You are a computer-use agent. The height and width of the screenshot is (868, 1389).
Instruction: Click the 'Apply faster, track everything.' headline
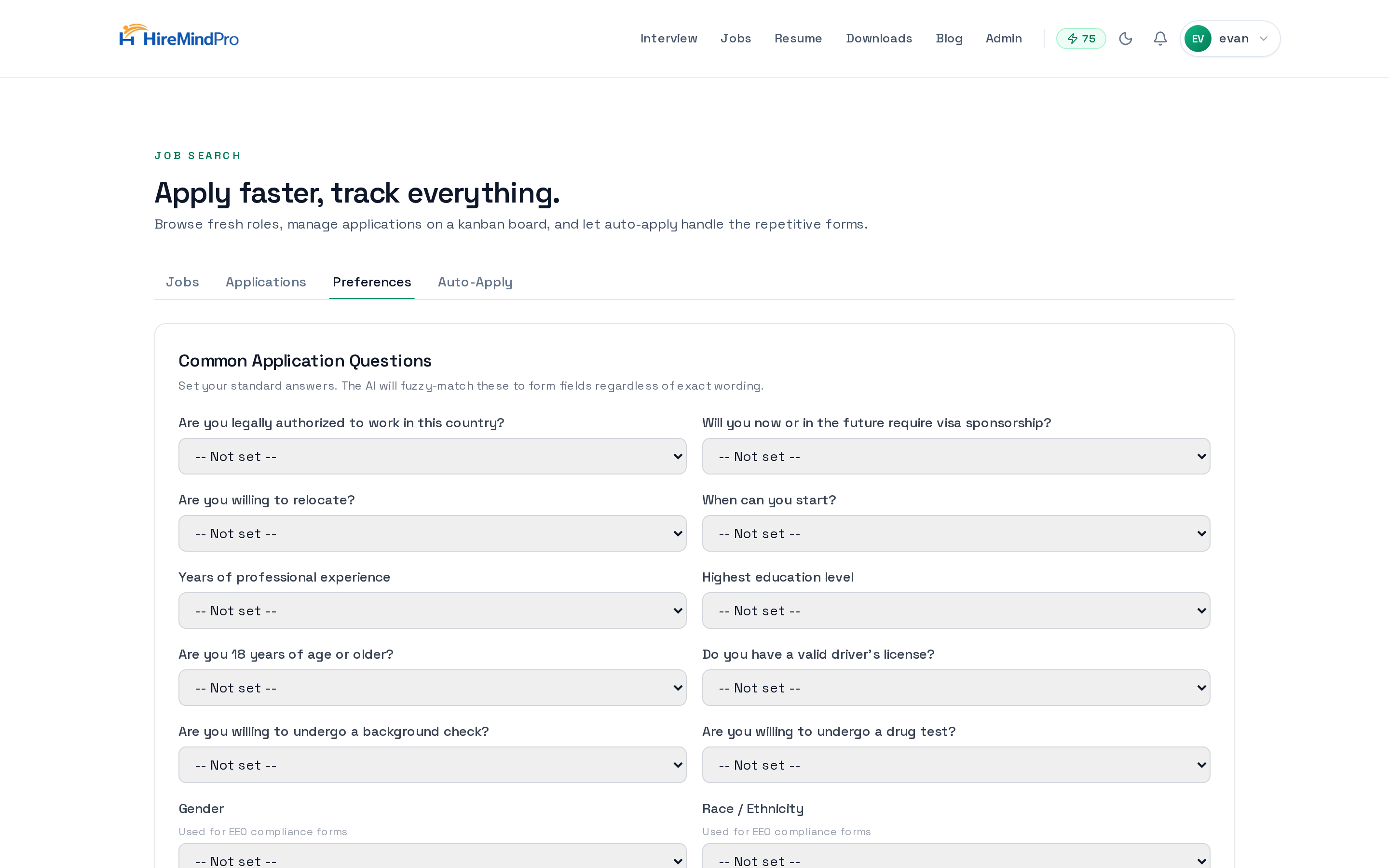pyautogui.click(x=357, y=193)
